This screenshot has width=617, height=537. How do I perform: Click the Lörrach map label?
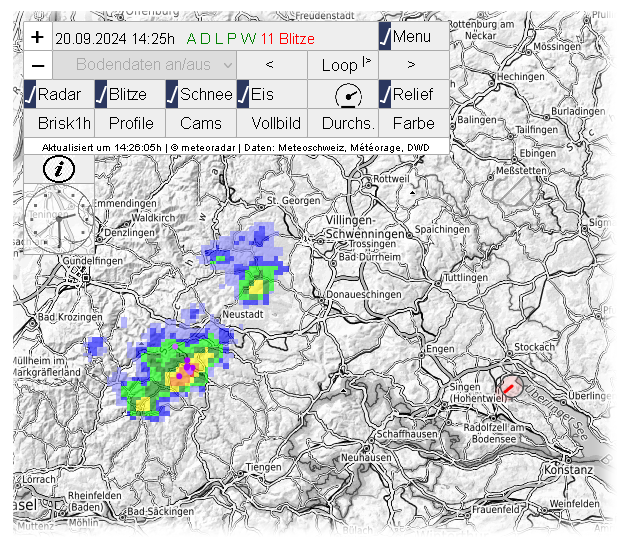coord(39,480)
